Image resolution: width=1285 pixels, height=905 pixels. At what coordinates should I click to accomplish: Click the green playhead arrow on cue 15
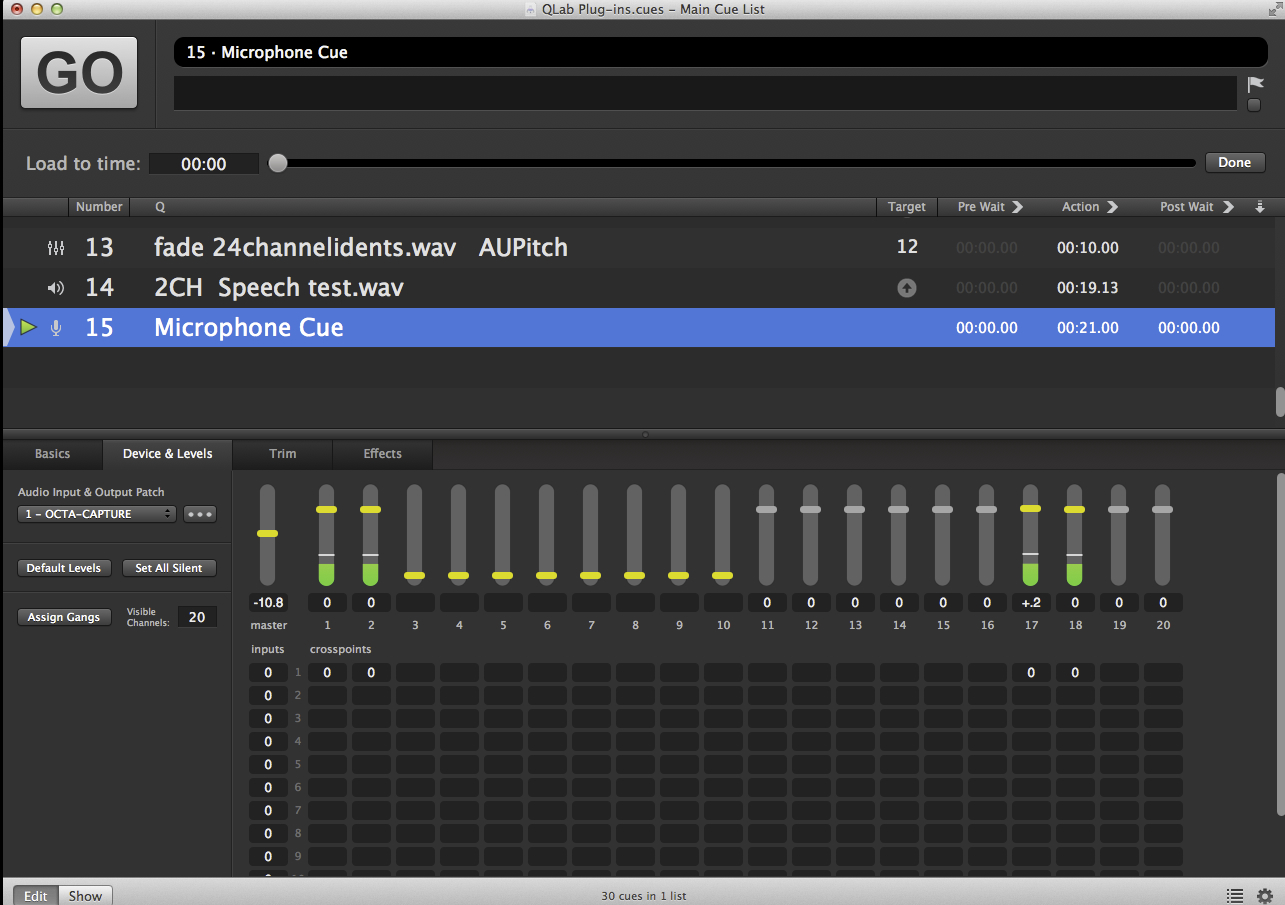[x=28, y=328]
